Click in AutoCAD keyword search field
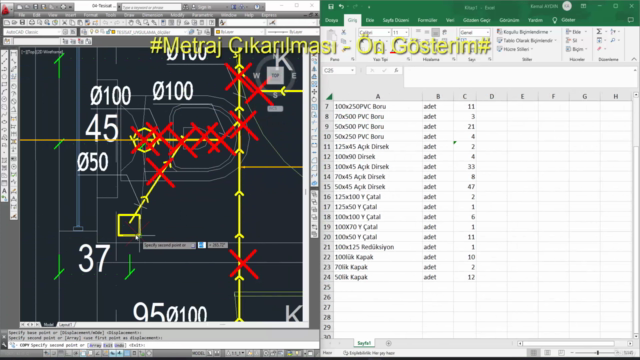640x360 pixels. (151, 7)
